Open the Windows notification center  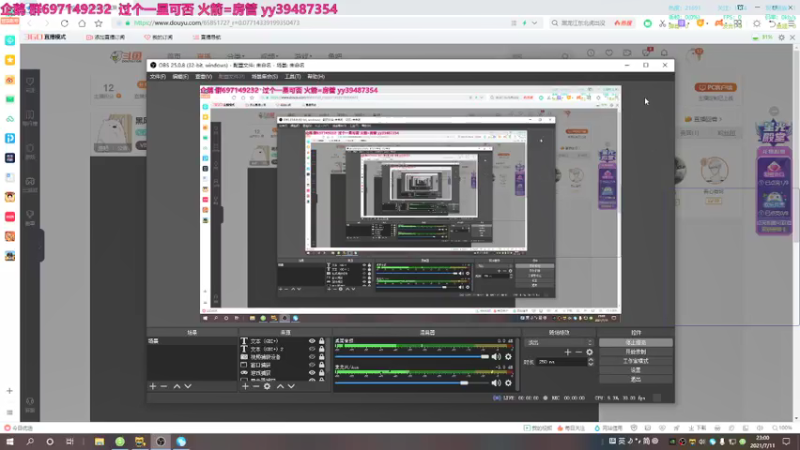click(786, 441)
